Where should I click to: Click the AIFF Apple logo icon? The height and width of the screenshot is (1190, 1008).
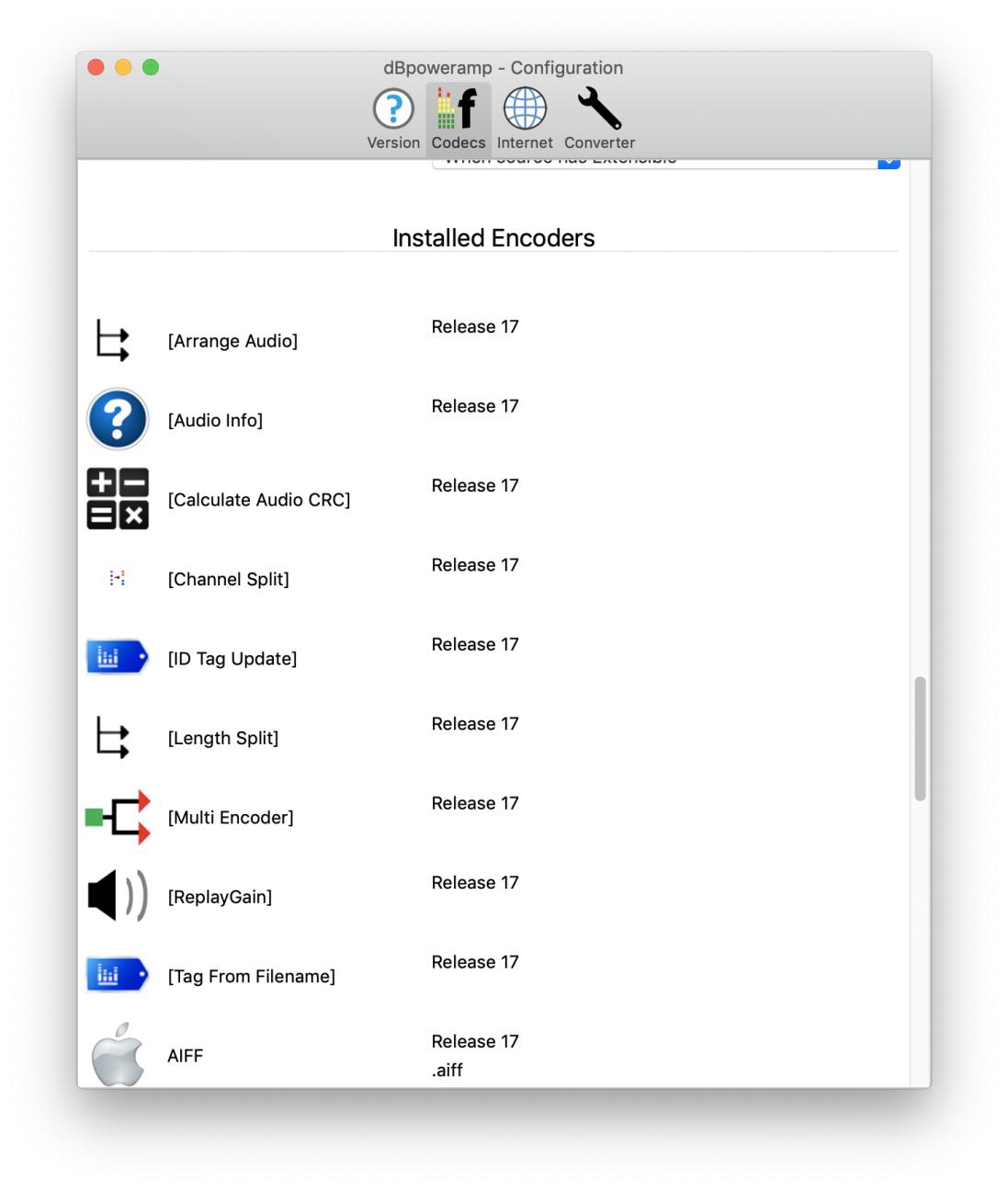[118, 1055]
